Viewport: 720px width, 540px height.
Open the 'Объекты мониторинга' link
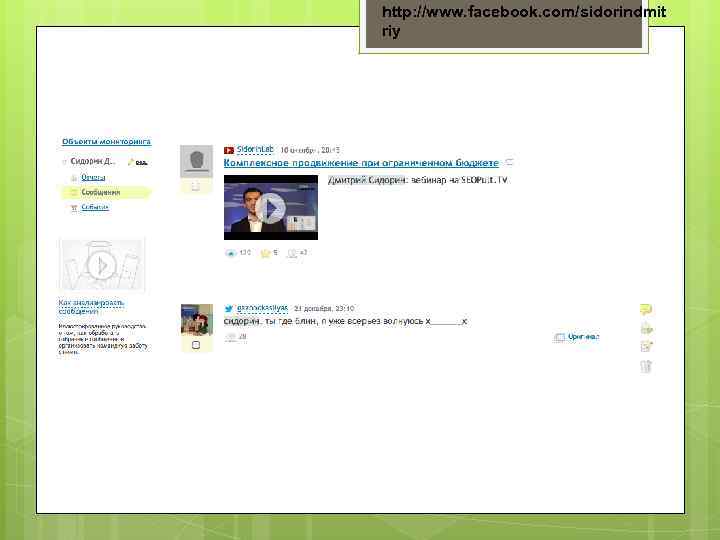[x=106, y=141]
